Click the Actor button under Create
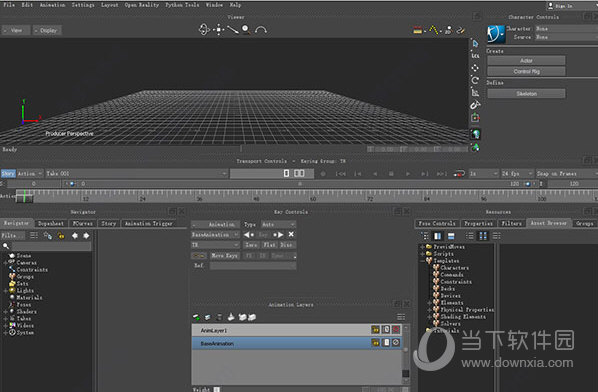The width and height of the screenshot is (598, 392). point(526,61)
